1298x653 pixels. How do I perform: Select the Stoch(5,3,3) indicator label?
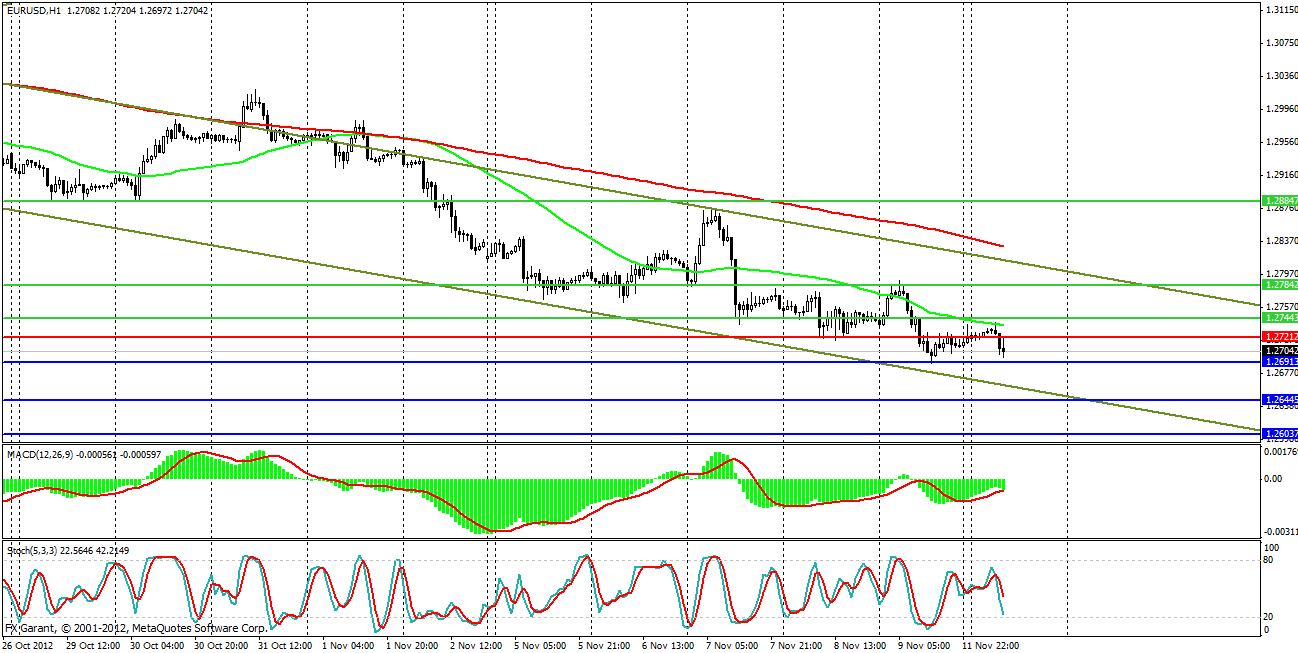pyautogui.click(x=30, y=551)
